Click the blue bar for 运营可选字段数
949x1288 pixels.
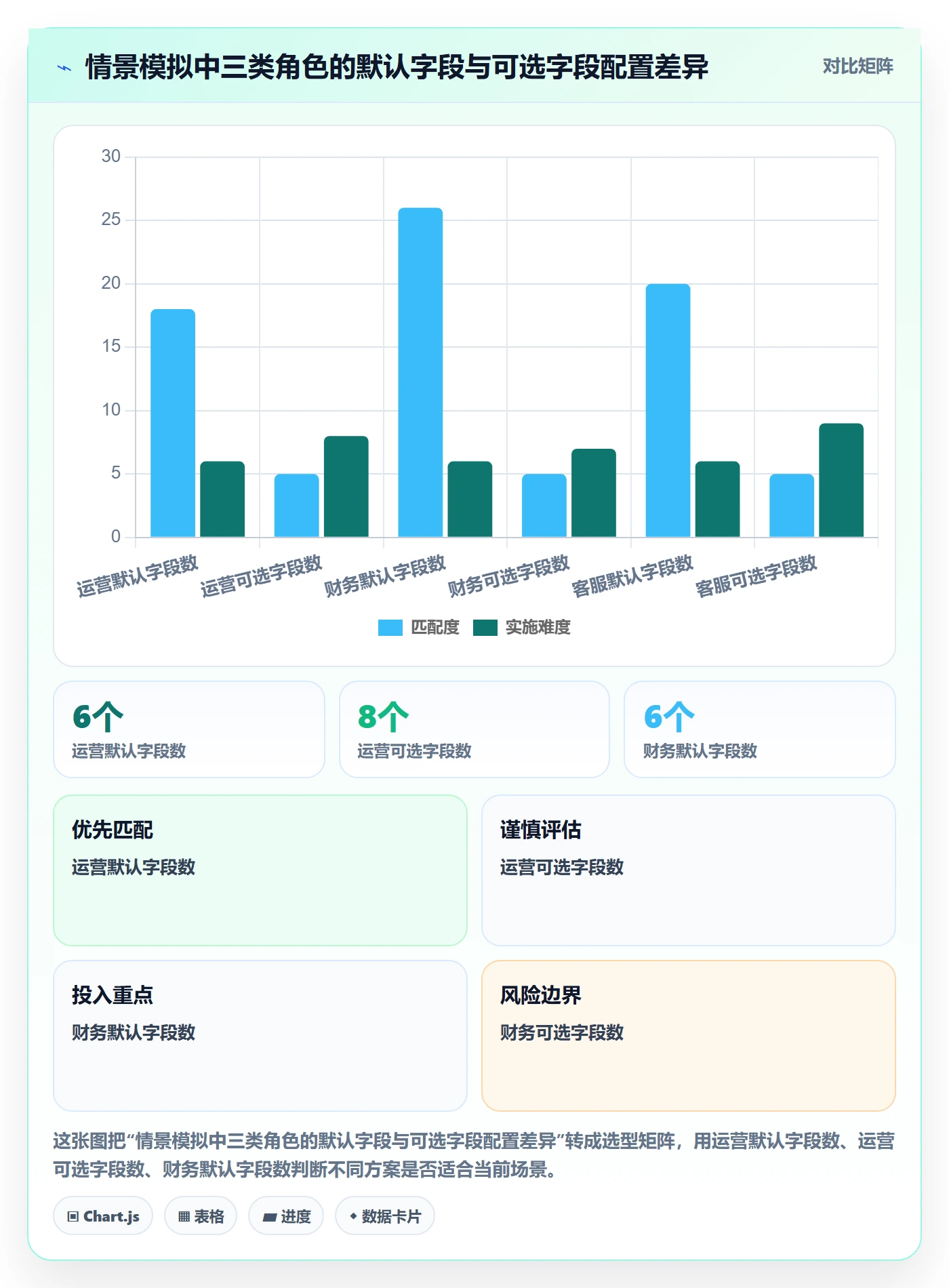pyautogui.click(x=296, y=505)
